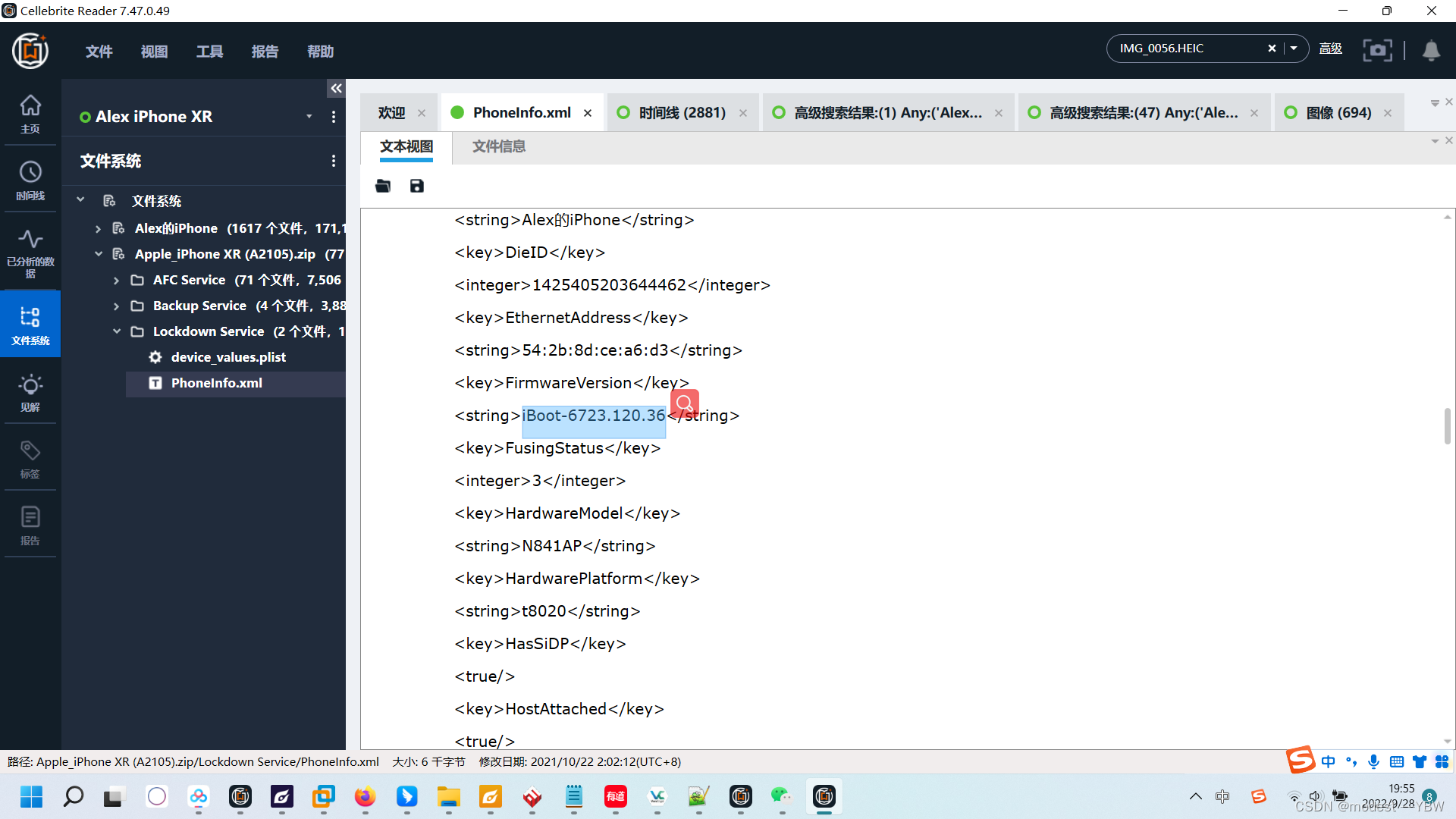Switch to the Timeline (2881) tab

681,113
